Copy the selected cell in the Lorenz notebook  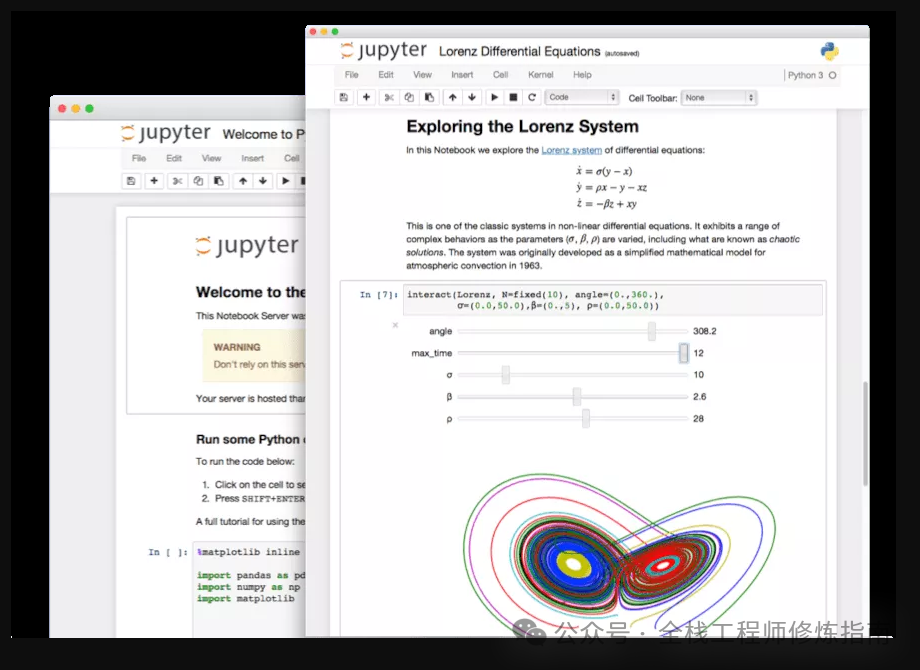[409, 97]
